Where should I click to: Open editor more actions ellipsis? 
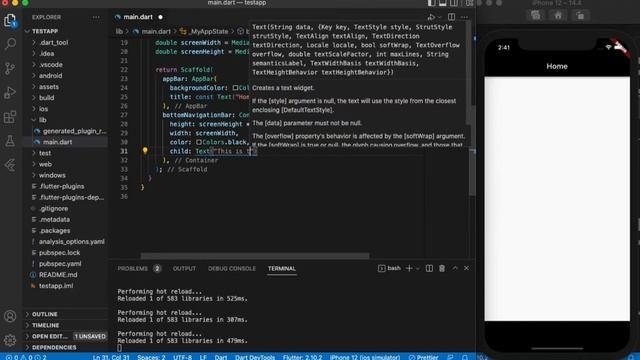pyautogui.click(x=464, y=17)
